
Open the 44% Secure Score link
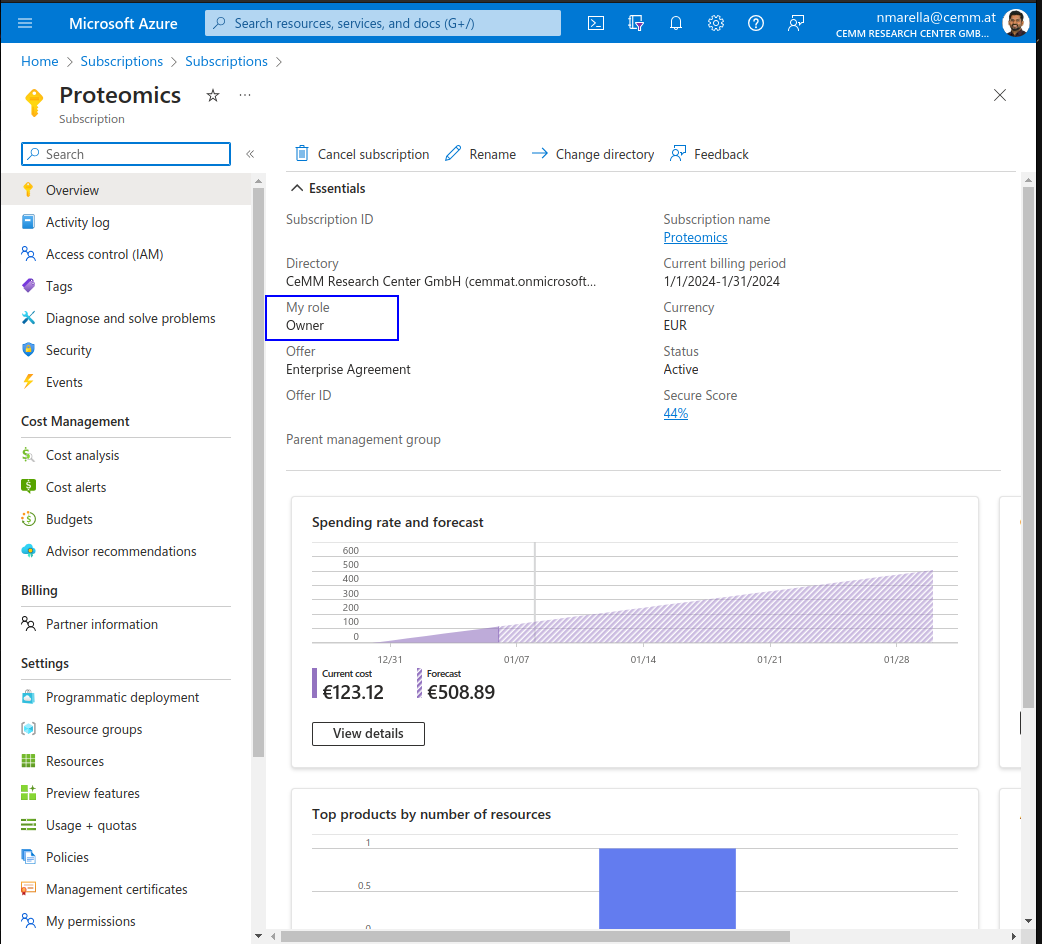pos(675,413)
